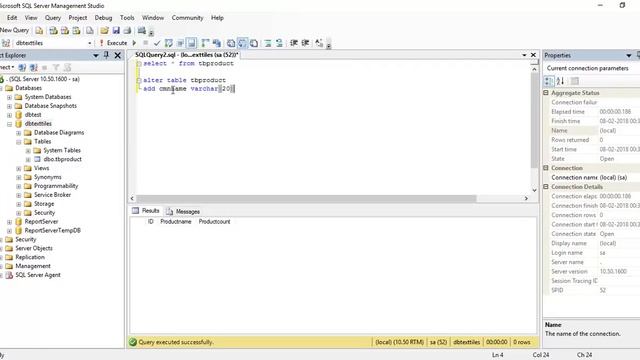Click the Increase Indent icon
Screen dimensions: 640x360
click(305, 43)
